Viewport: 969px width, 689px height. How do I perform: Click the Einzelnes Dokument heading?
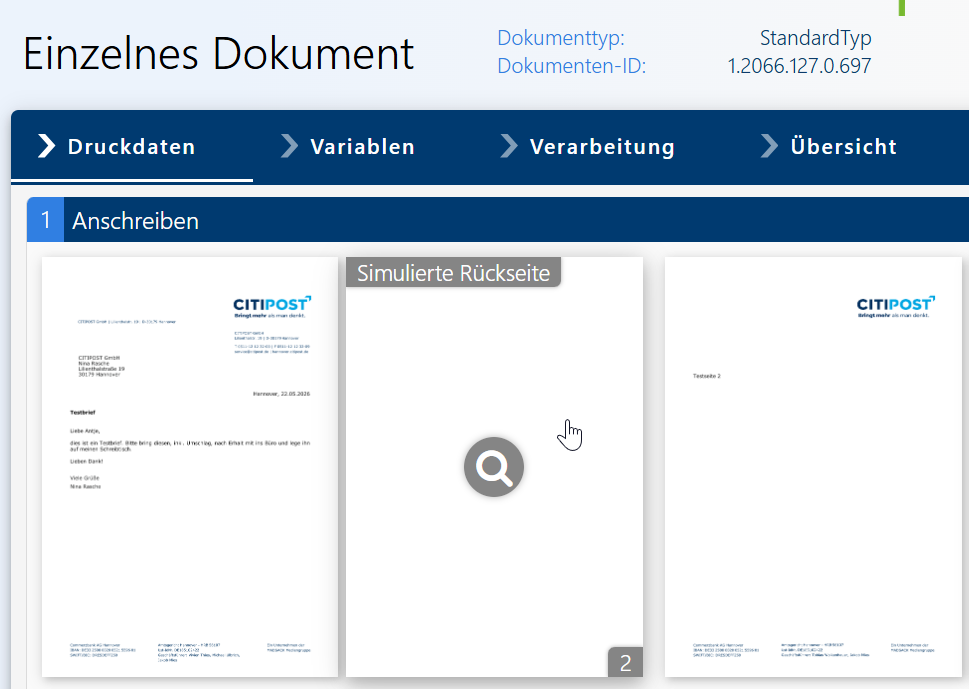(219, 53)
